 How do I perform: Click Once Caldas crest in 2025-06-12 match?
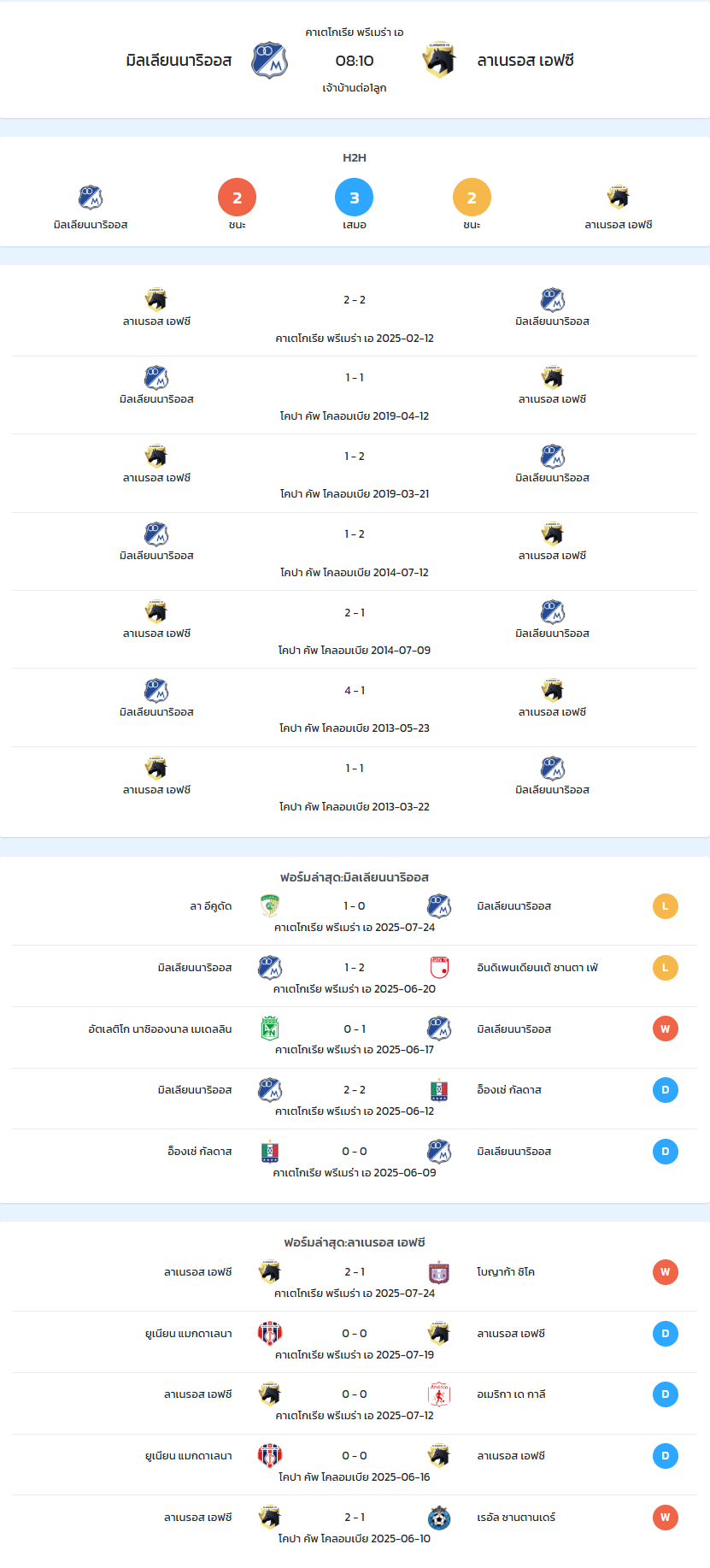[x=439, y=1090]
